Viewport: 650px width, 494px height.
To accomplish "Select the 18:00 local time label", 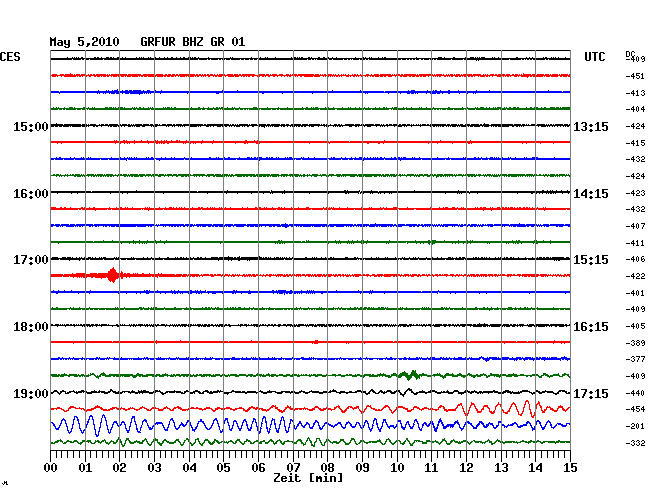I will [x=31, y=327].
